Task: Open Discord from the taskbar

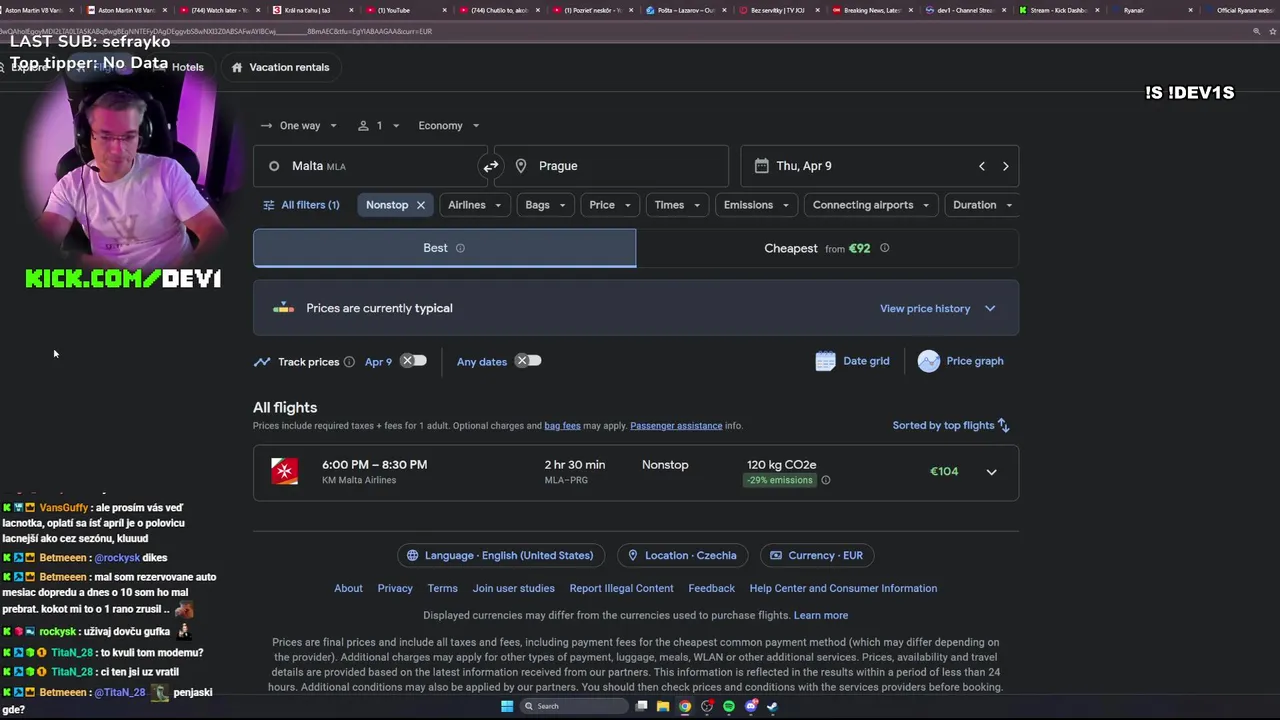Action: 751,706
